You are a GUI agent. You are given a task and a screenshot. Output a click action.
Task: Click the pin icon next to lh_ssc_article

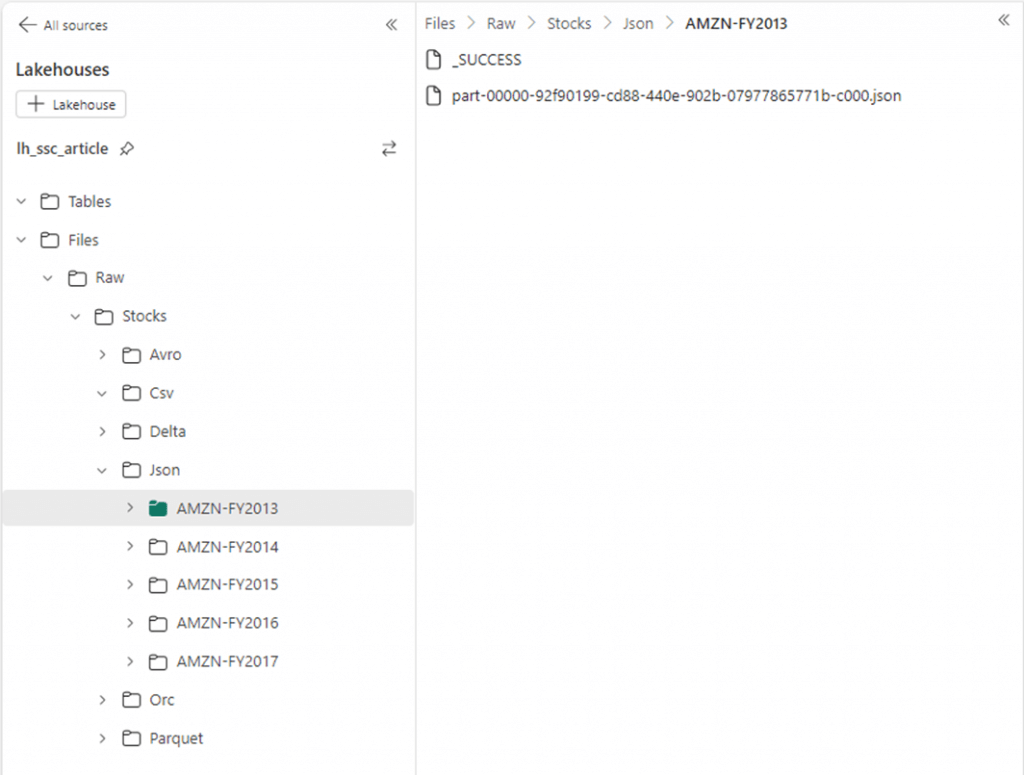(127, 149)
